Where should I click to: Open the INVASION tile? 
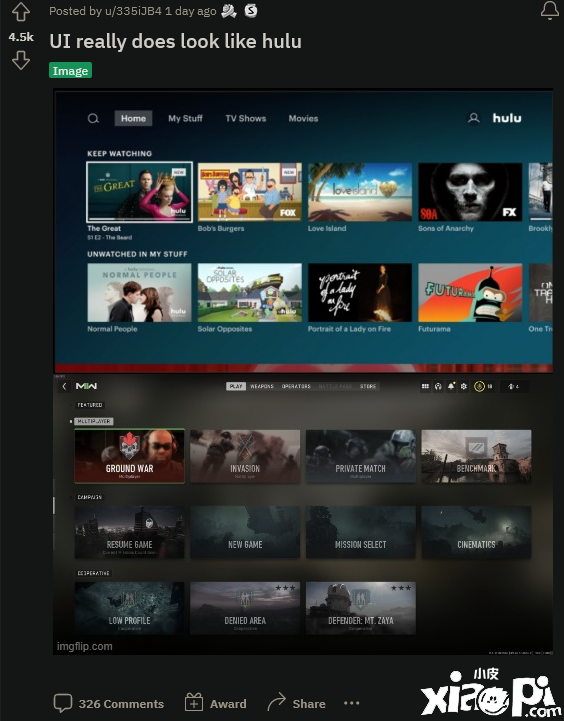(245, 456)
